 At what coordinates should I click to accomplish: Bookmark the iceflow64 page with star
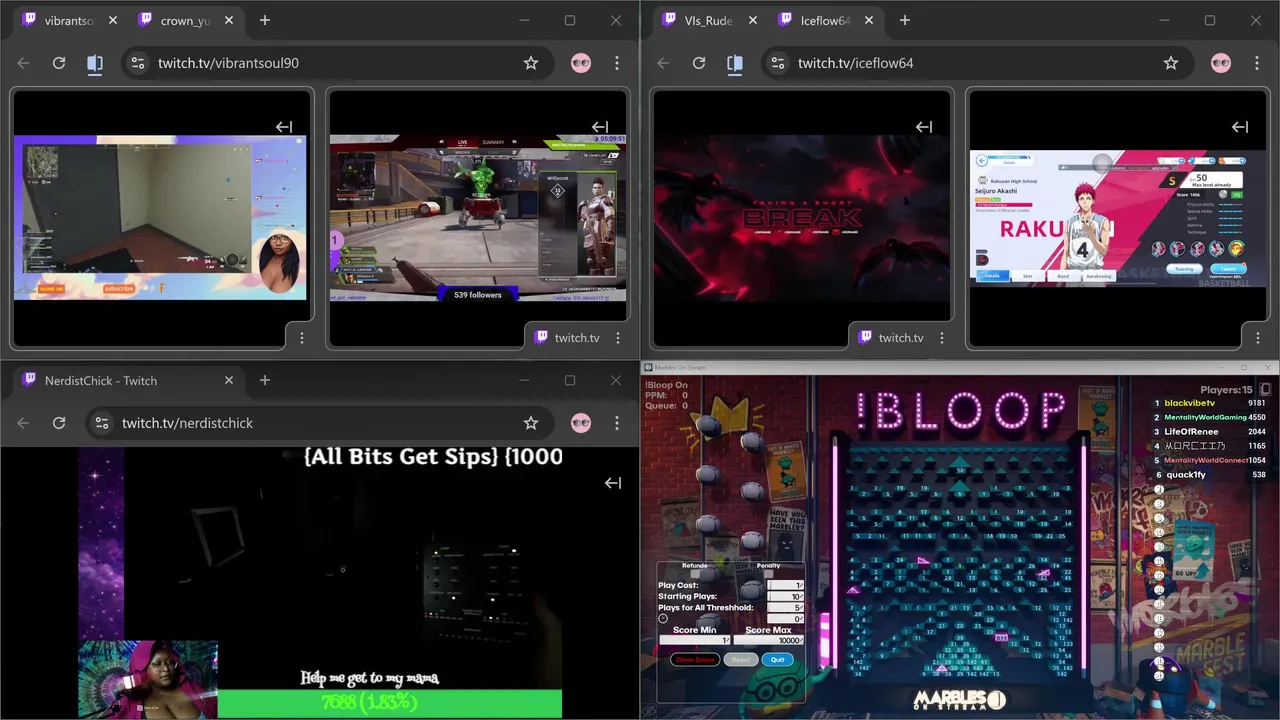click(1171, 63)
